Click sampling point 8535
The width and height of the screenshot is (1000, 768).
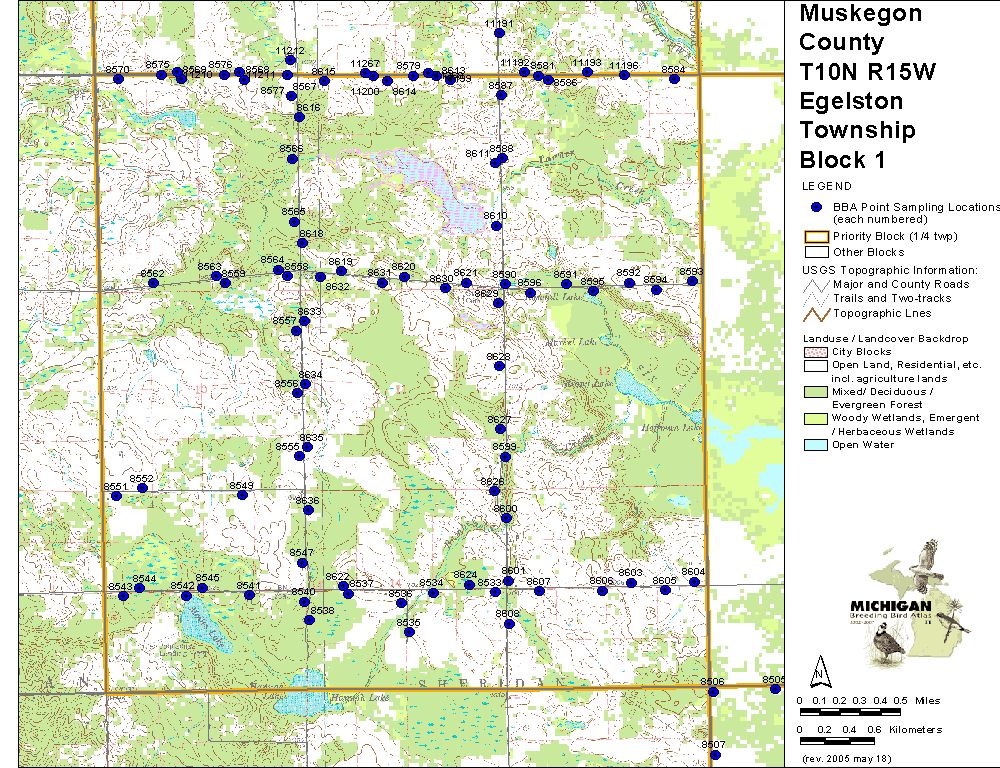(x=409, y=632)
